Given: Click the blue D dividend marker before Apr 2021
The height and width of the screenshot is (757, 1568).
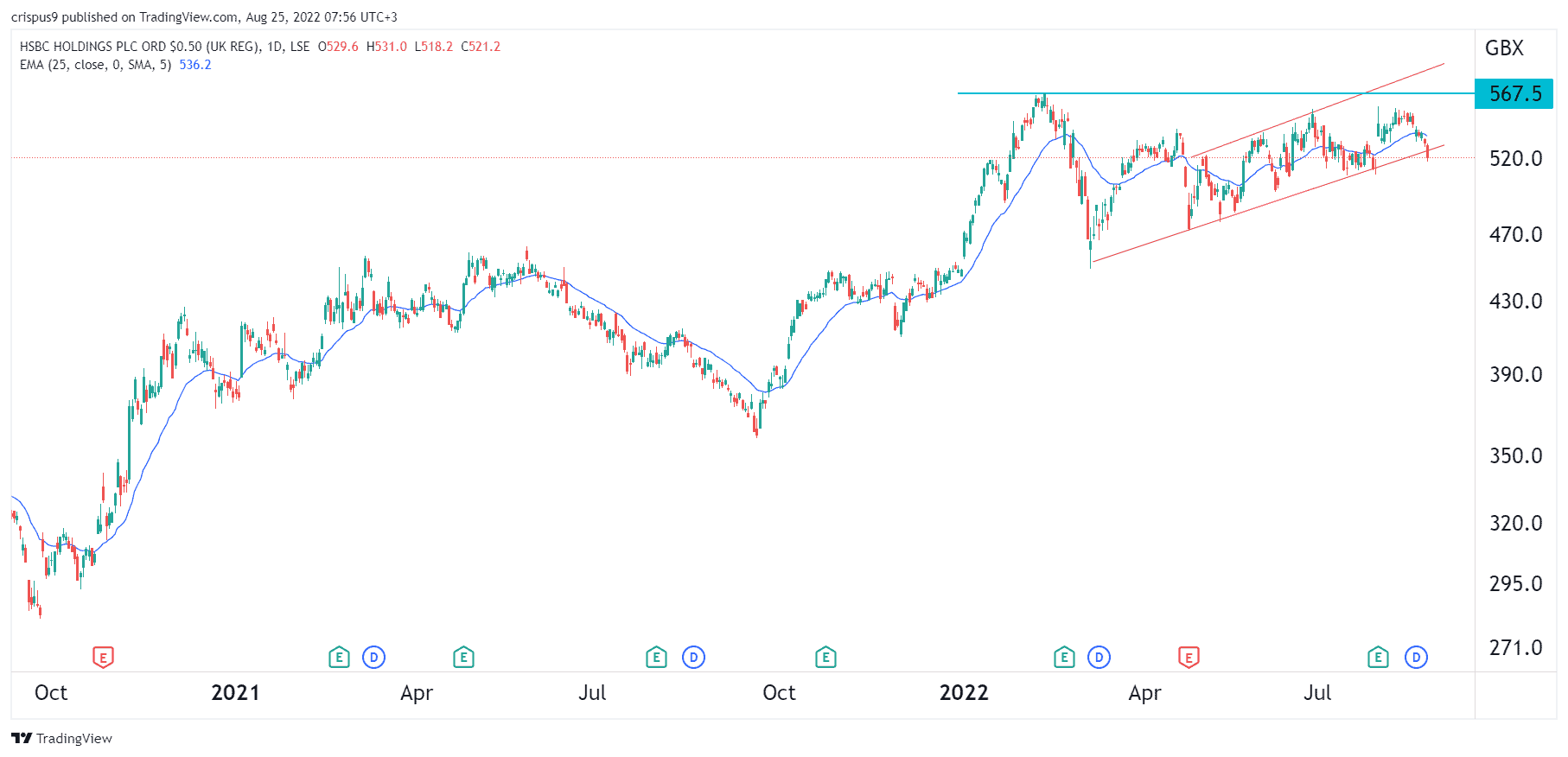Looking at the screenshot, I should coord(373,658).
